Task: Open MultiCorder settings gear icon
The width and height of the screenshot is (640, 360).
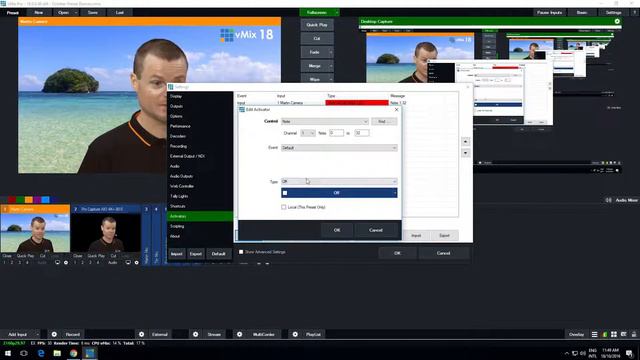Action: [240, 334]
